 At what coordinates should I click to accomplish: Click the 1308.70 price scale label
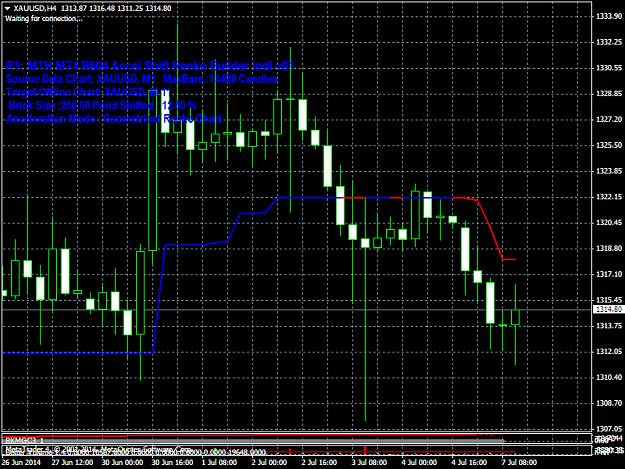(x=609, y=403)
